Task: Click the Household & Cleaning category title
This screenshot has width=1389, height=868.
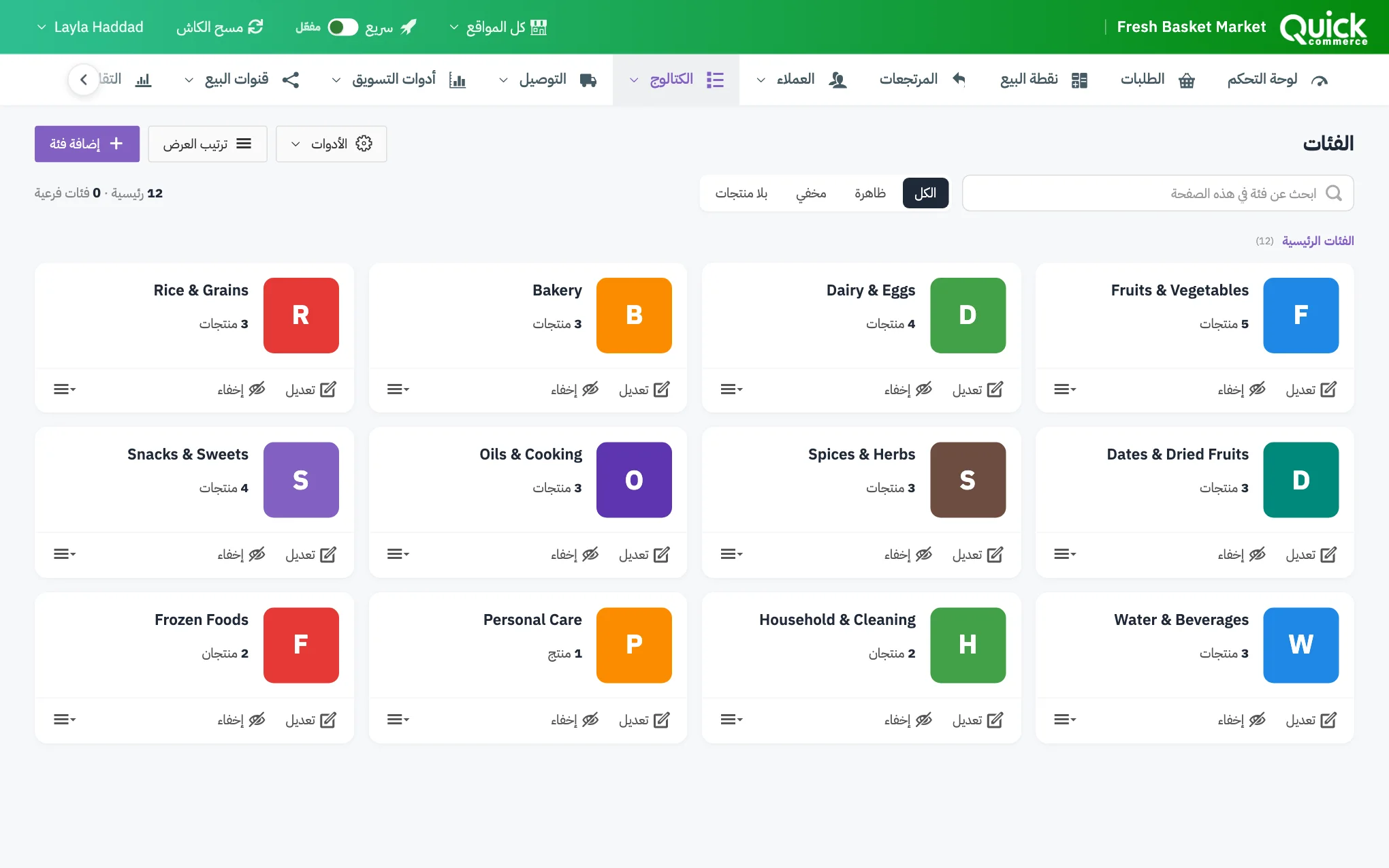Action: click(837, 620)
